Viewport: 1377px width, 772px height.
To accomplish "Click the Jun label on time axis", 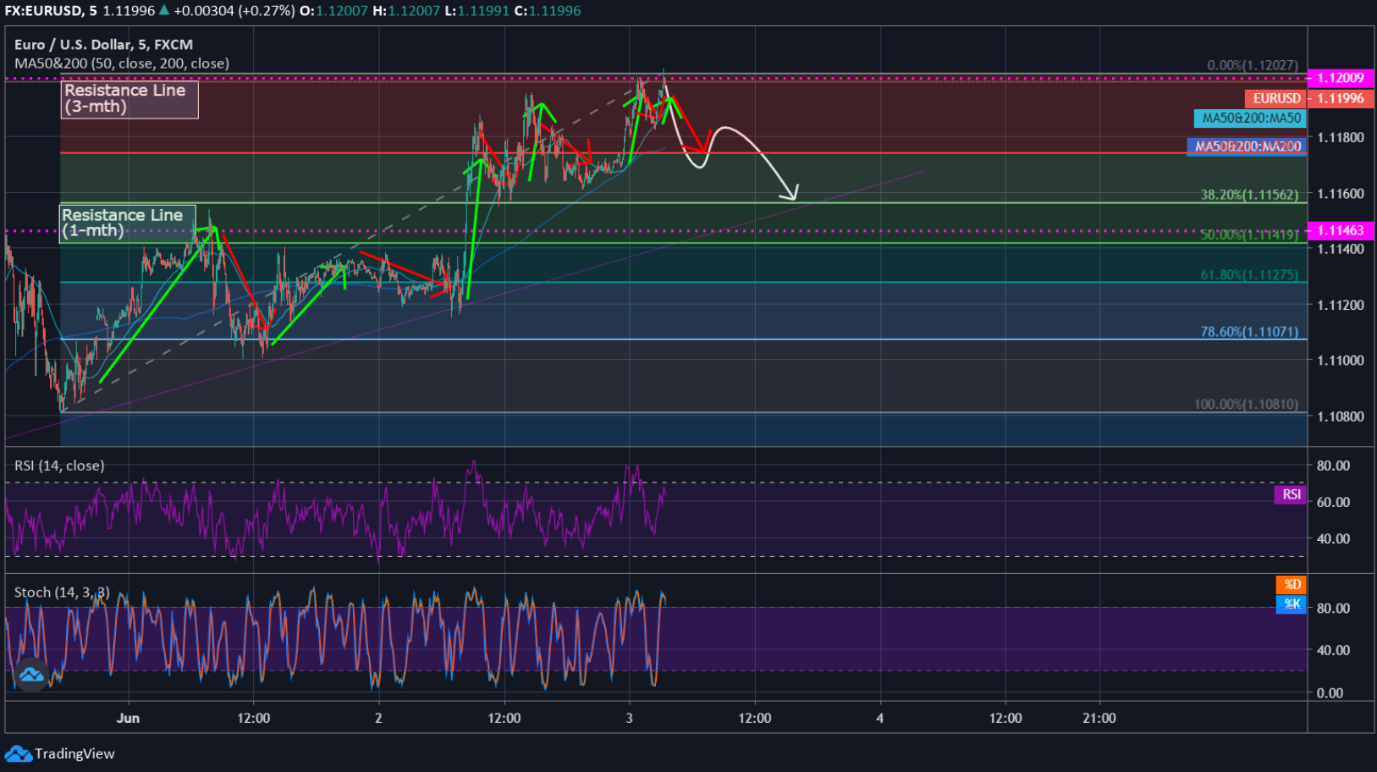I will (128, 717).
